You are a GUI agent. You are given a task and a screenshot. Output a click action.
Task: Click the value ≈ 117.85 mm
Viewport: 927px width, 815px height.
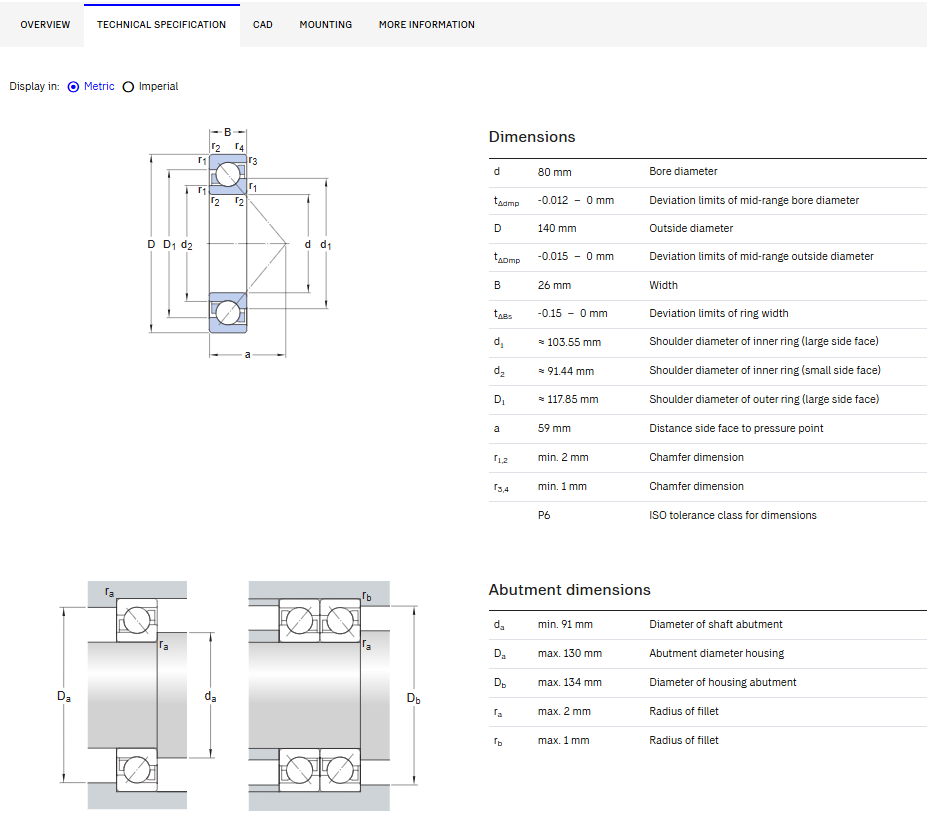click(x=568, y=400)
